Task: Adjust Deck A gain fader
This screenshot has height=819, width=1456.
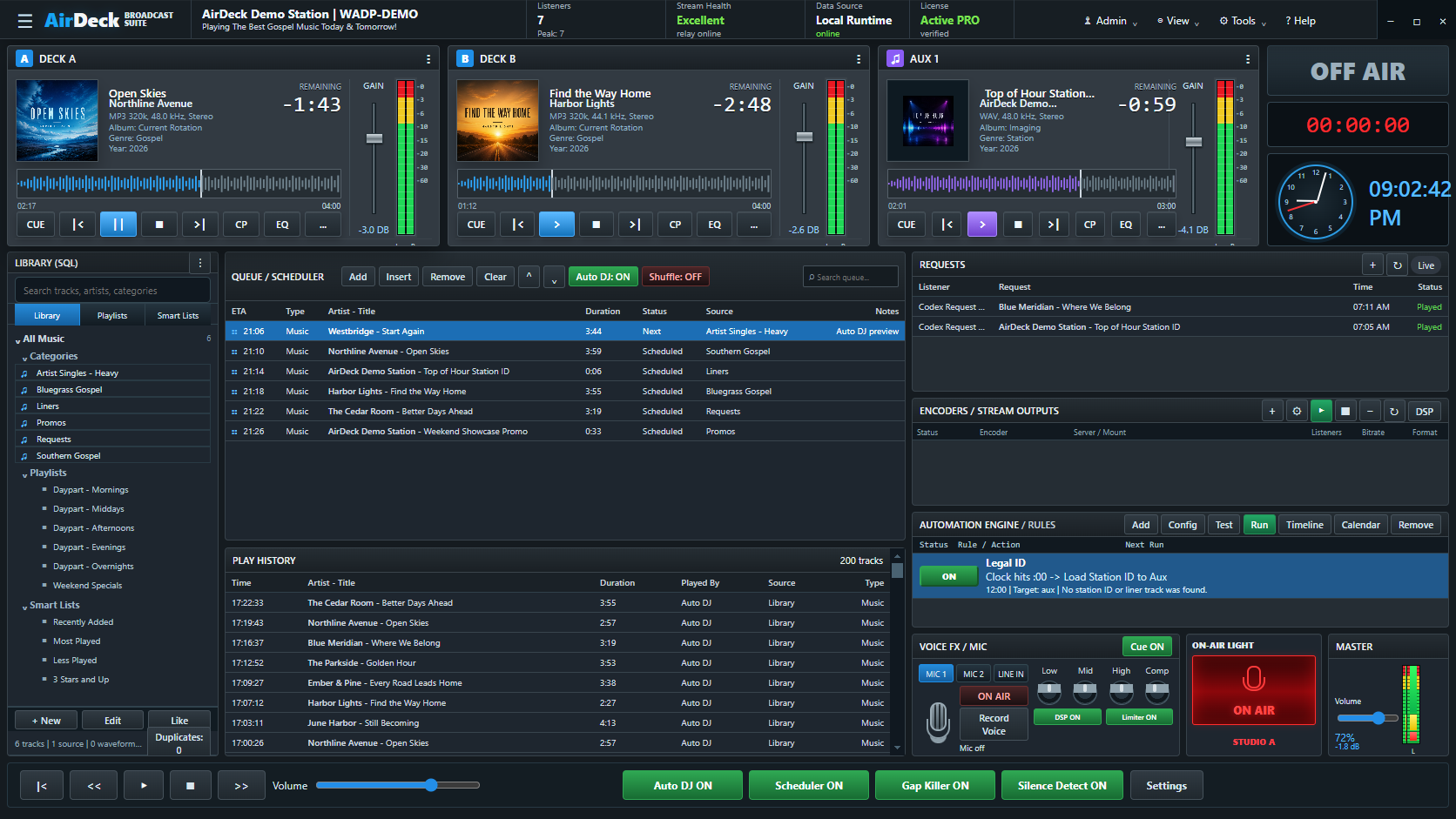Action: (374, 138)
